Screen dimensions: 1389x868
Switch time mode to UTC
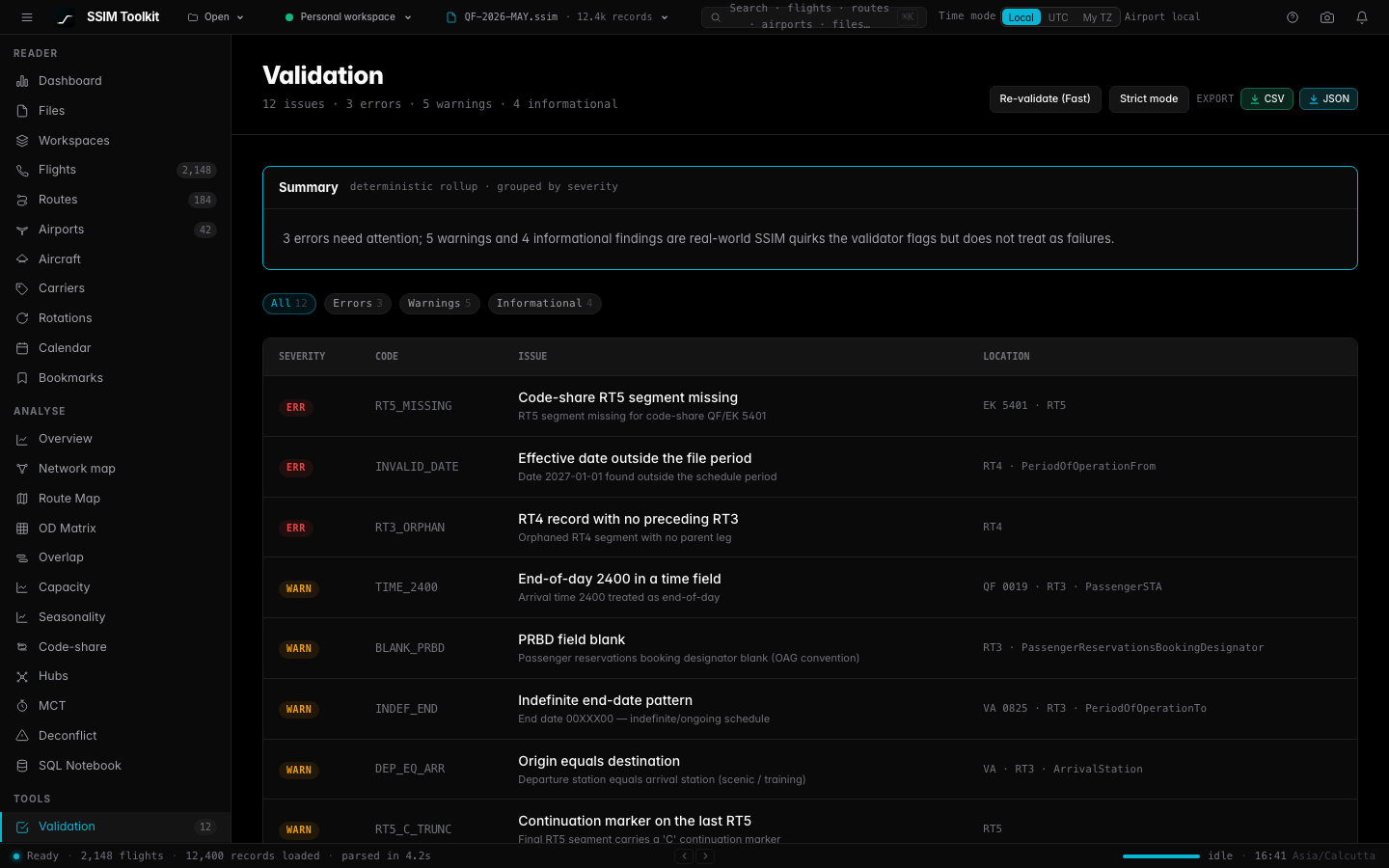[1058, 17]
